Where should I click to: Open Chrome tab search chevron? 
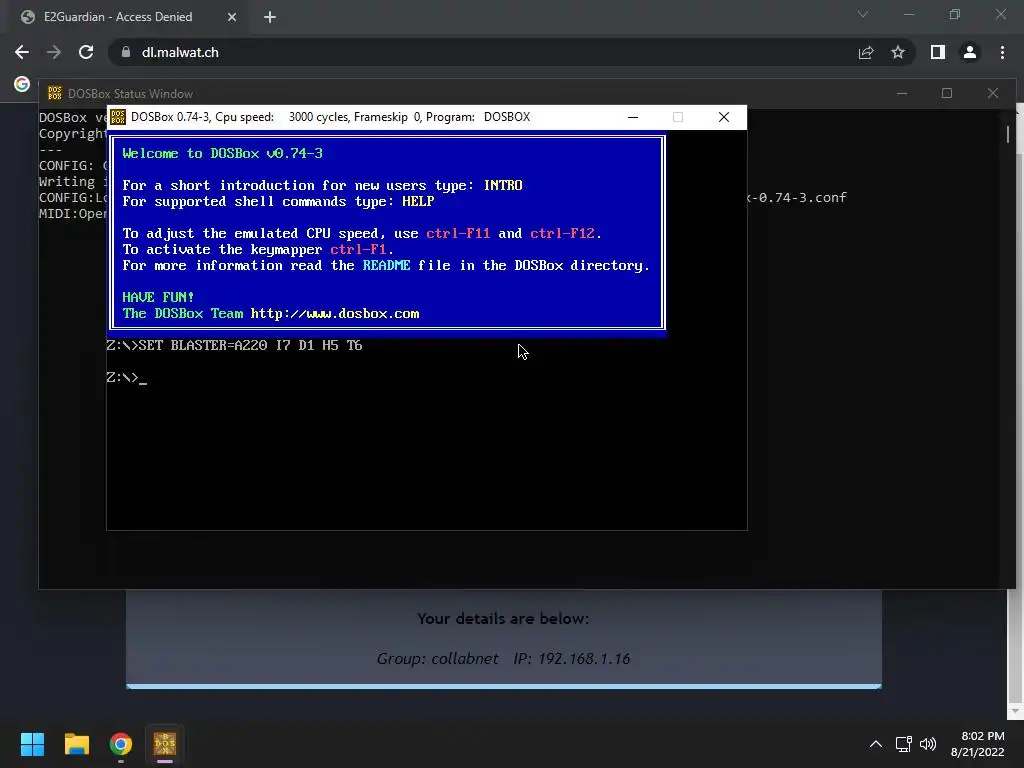pos(863,14)
